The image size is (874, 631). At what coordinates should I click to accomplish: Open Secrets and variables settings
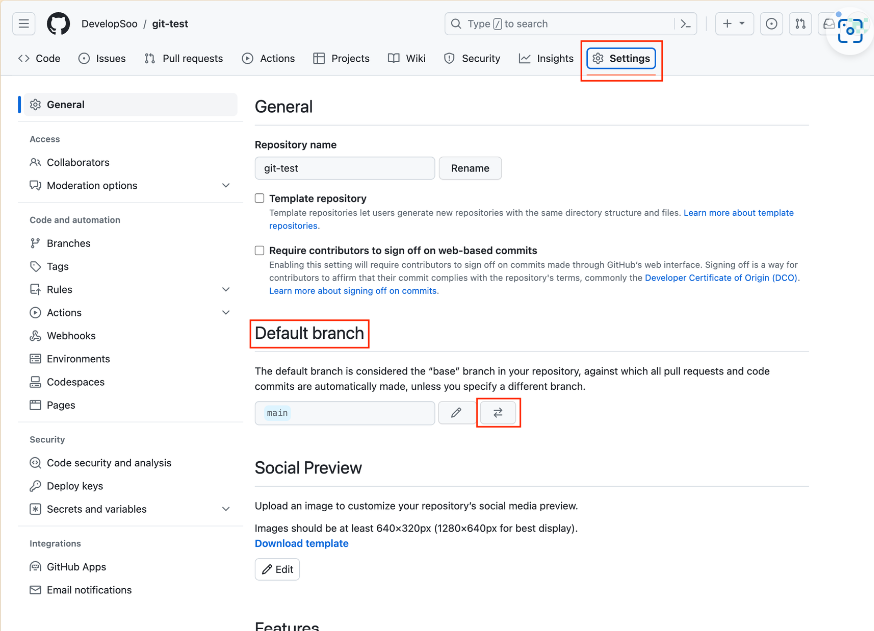pos(130,509)
